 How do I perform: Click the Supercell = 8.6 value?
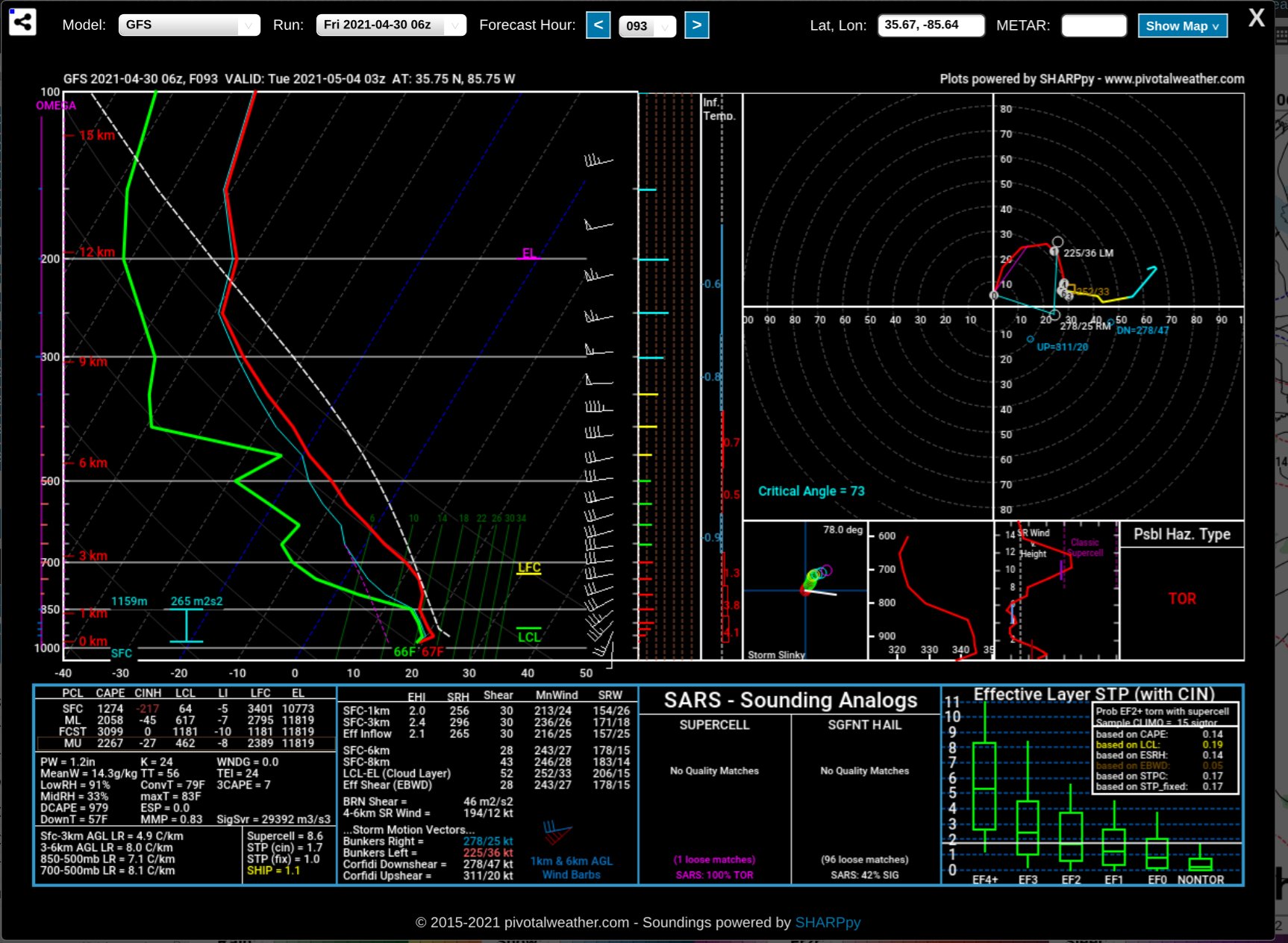tap(285, 836)
